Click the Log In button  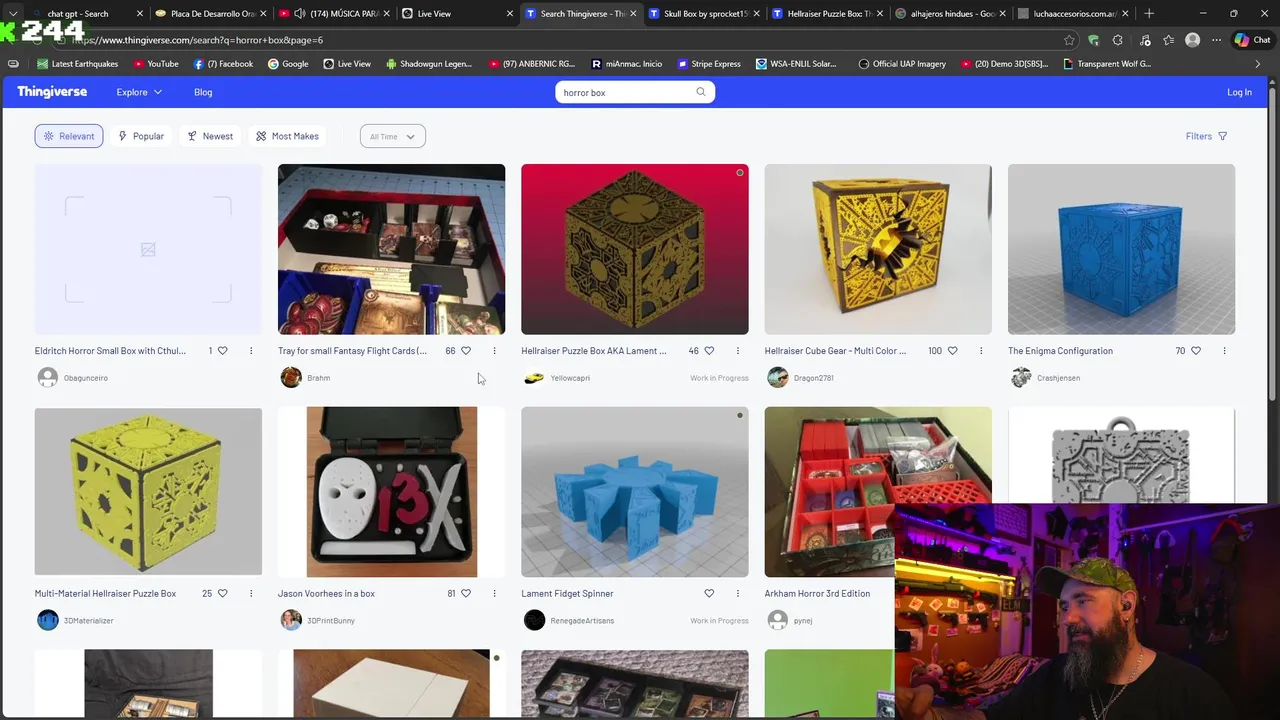1239,92
